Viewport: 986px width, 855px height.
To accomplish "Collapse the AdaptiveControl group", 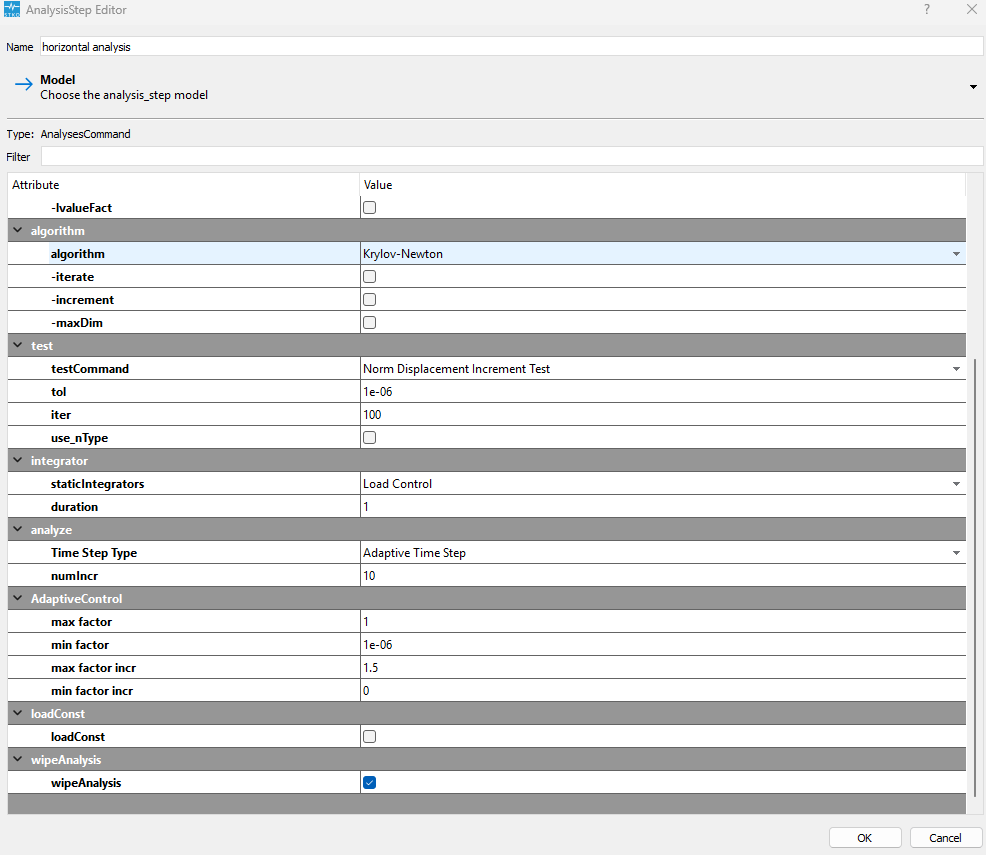I will (x=18, y=598).
